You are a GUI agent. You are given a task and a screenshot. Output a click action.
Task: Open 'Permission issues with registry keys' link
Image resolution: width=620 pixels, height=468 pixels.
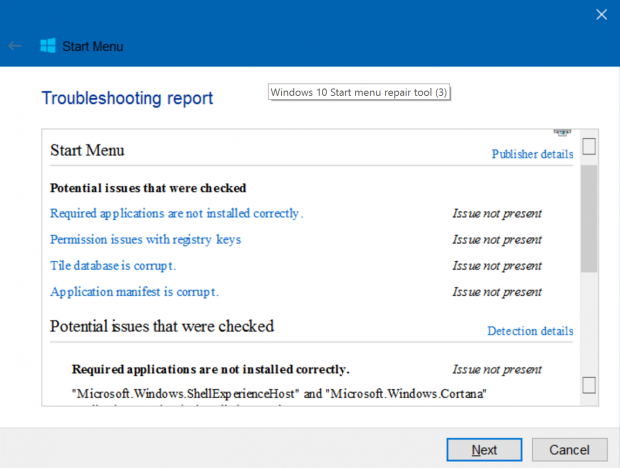point(146,240)
